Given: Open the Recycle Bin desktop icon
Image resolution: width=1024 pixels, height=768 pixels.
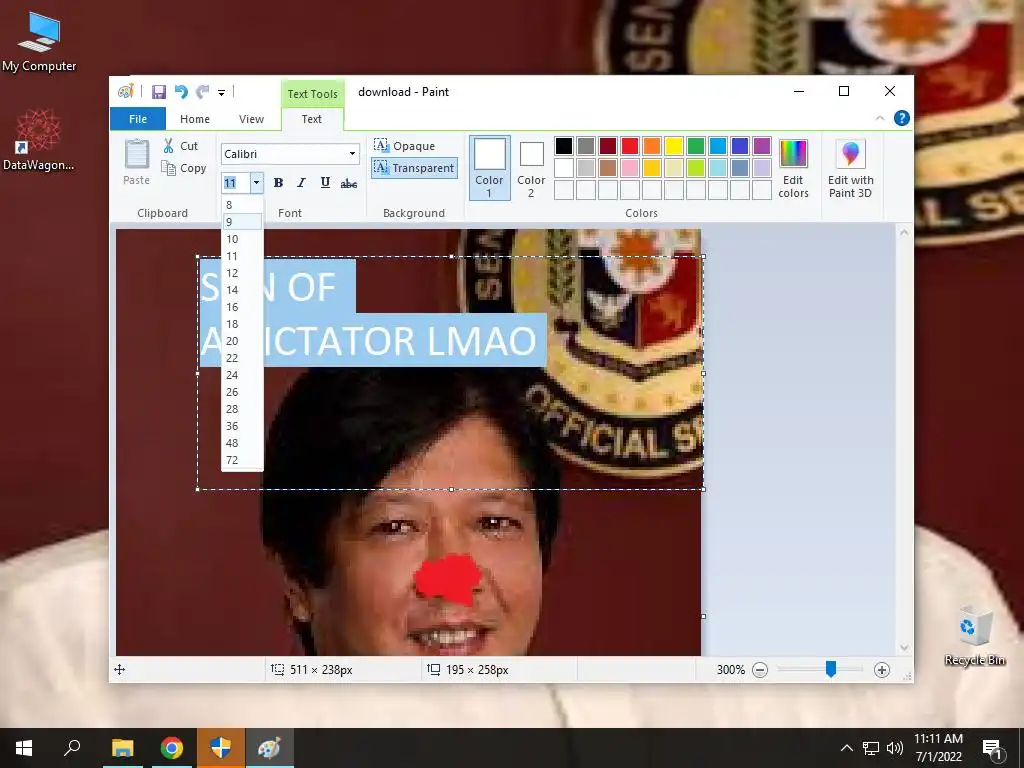Looking at the screenshot, I should (x=975, y=635).
